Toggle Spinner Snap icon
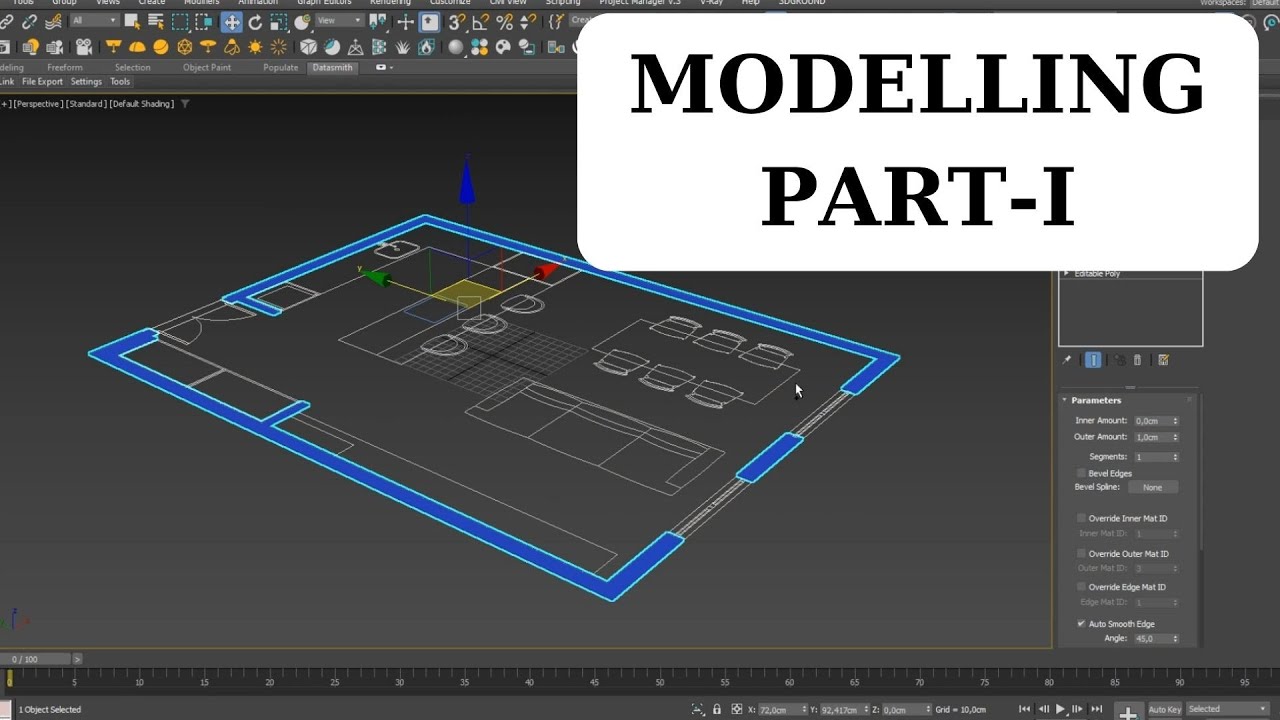Screen dimensions: 1280x720 coord(527,21)
